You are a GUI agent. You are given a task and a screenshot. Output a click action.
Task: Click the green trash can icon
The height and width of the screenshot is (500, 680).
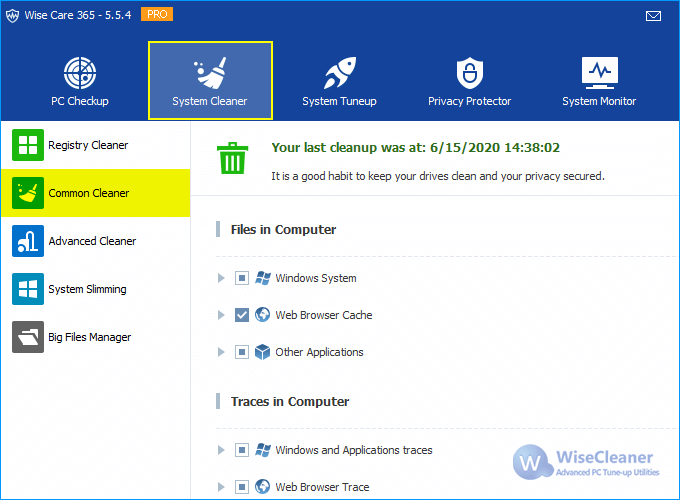coord(232,158)
